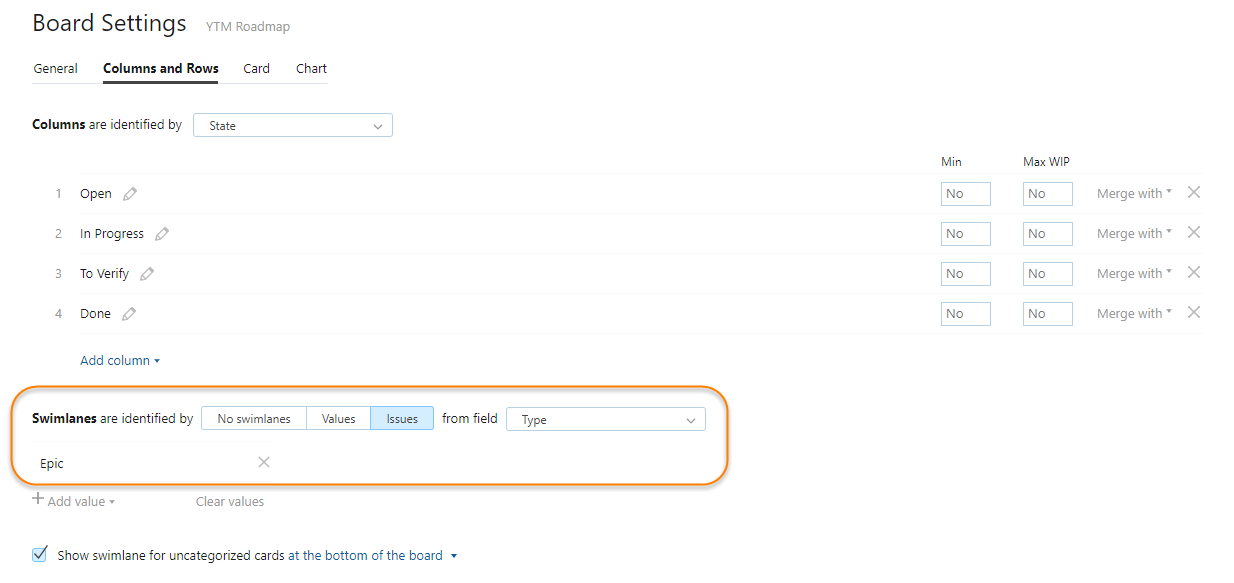Image resolution: width=1234 pixels, height=583 pixels.
Task: Click the Min field for Done column
Action: click(965, 314)
